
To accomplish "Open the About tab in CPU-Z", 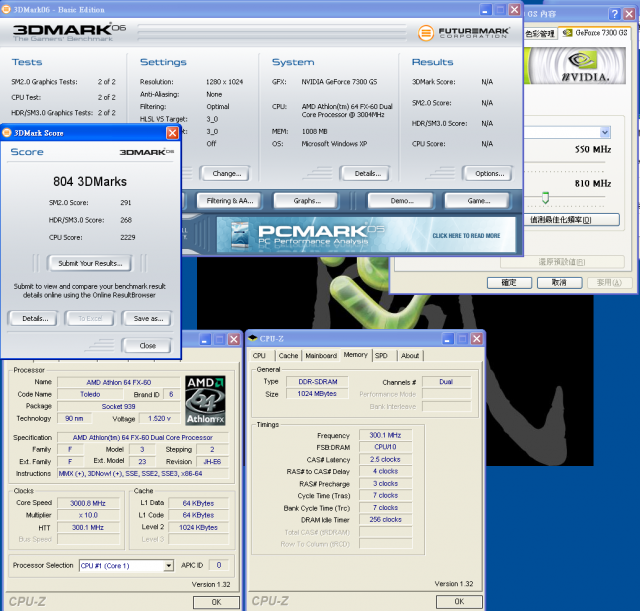I will pos(410,355).
